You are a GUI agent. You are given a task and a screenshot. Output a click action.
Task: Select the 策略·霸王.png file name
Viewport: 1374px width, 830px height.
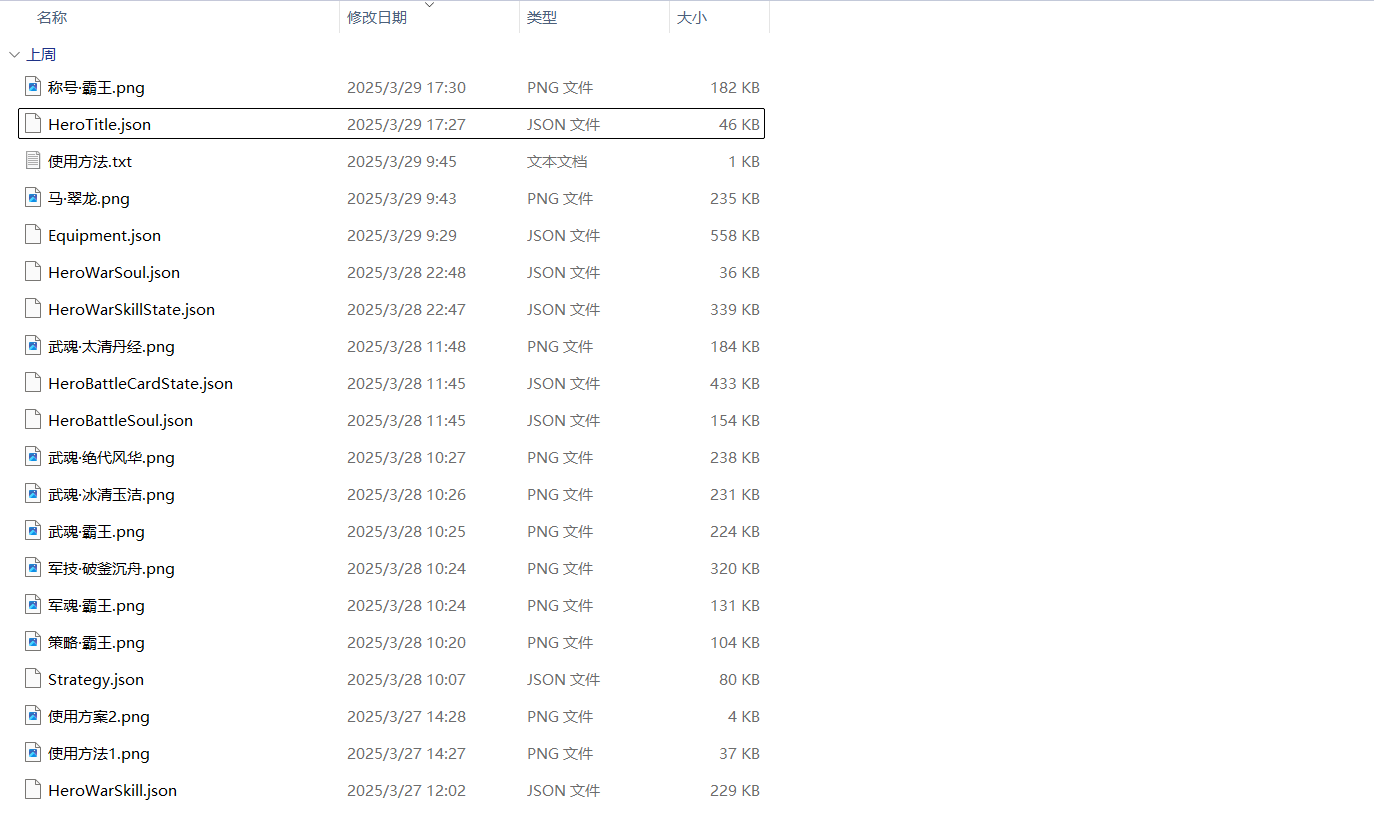coord(96,643)
